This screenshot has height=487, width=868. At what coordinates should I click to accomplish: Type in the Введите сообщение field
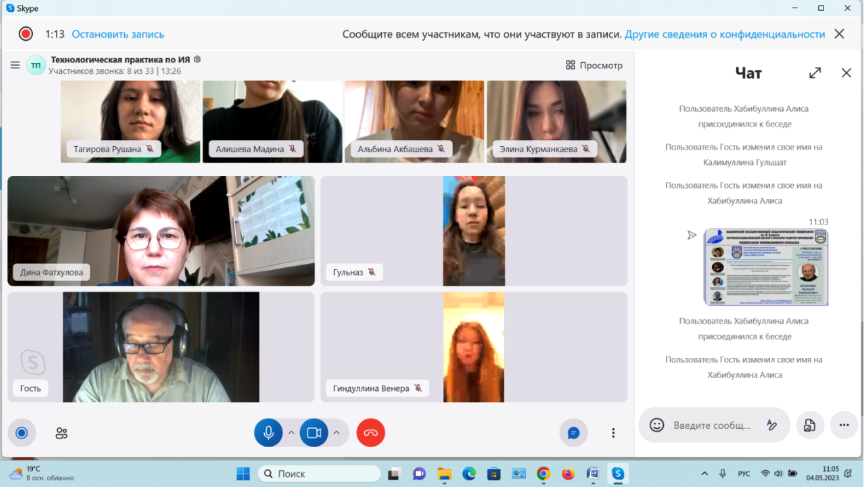[712, 425]
